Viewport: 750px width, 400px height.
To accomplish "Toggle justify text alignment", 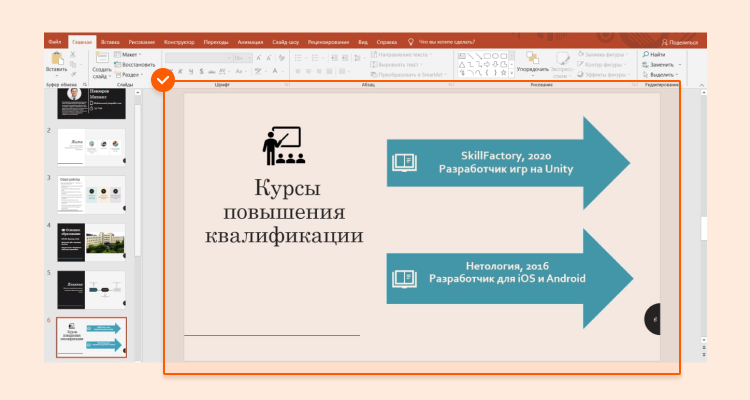I will [330, 71].
